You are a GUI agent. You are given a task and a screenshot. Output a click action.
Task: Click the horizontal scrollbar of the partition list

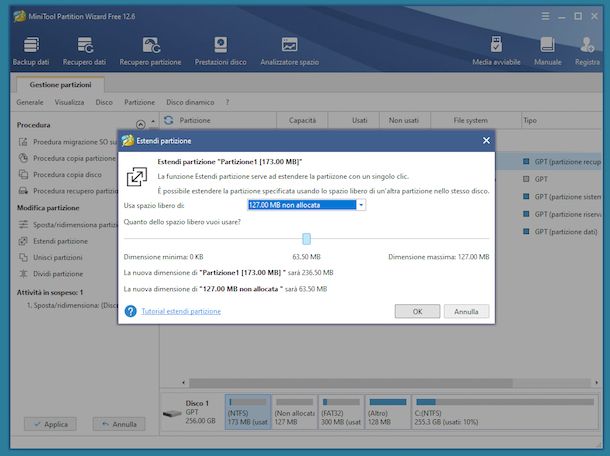pos(351,382)
